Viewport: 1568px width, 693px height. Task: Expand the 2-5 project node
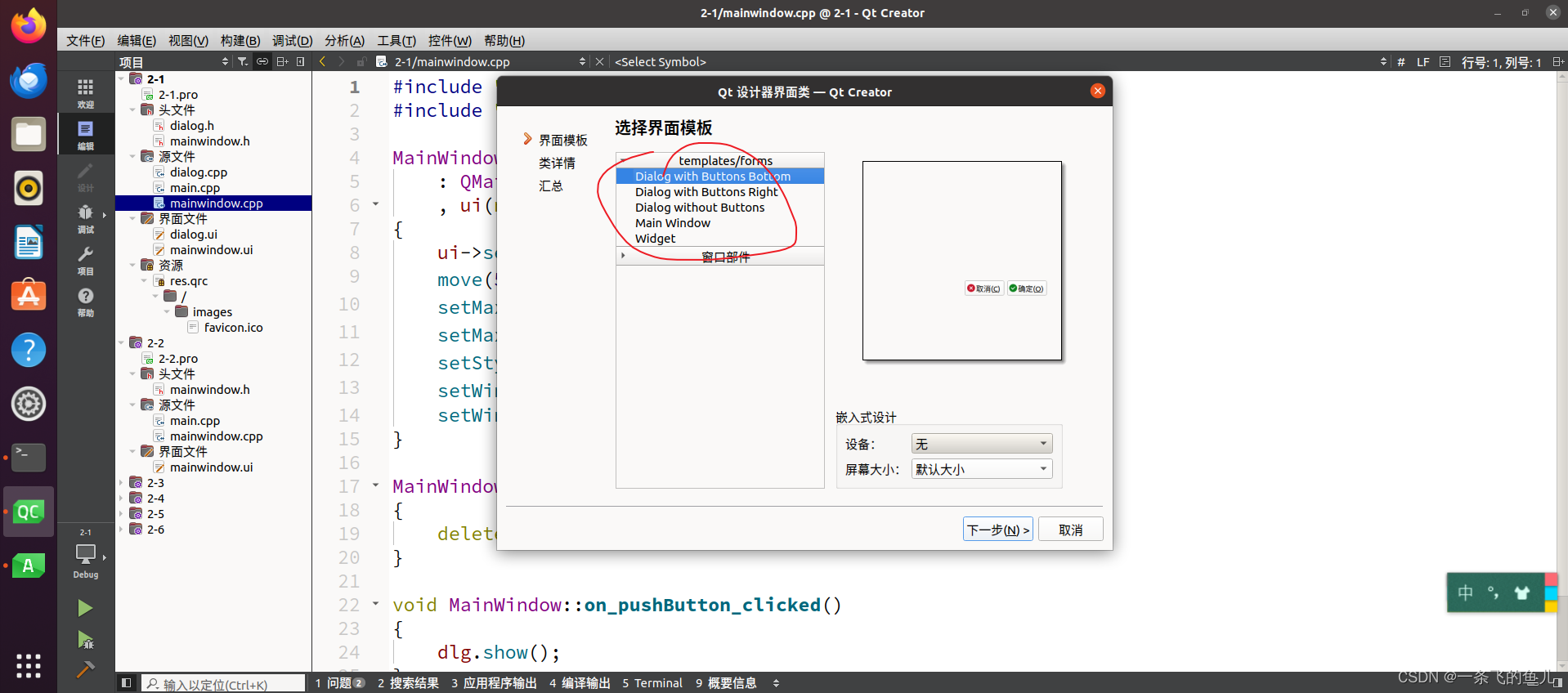click(121, 514)
